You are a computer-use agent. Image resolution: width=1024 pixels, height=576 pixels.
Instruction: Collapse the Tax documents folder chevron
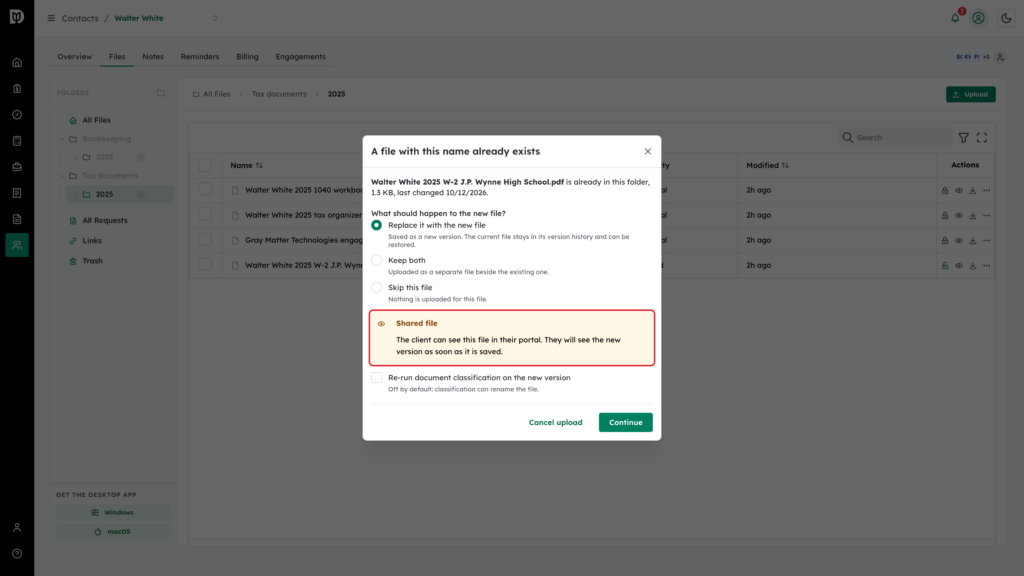[x=63, y=176]
